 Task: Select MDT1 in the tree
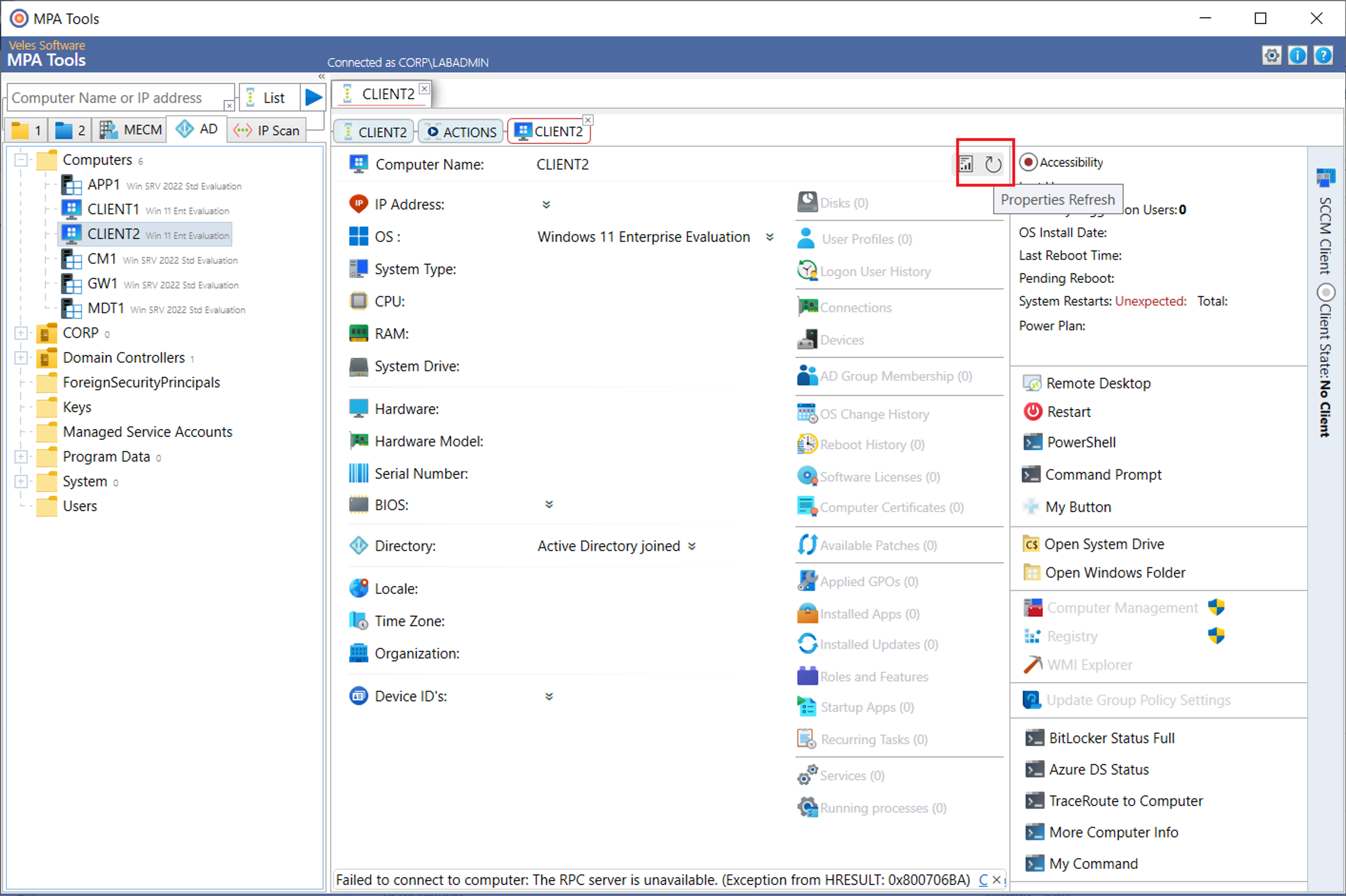pos(153,308)
